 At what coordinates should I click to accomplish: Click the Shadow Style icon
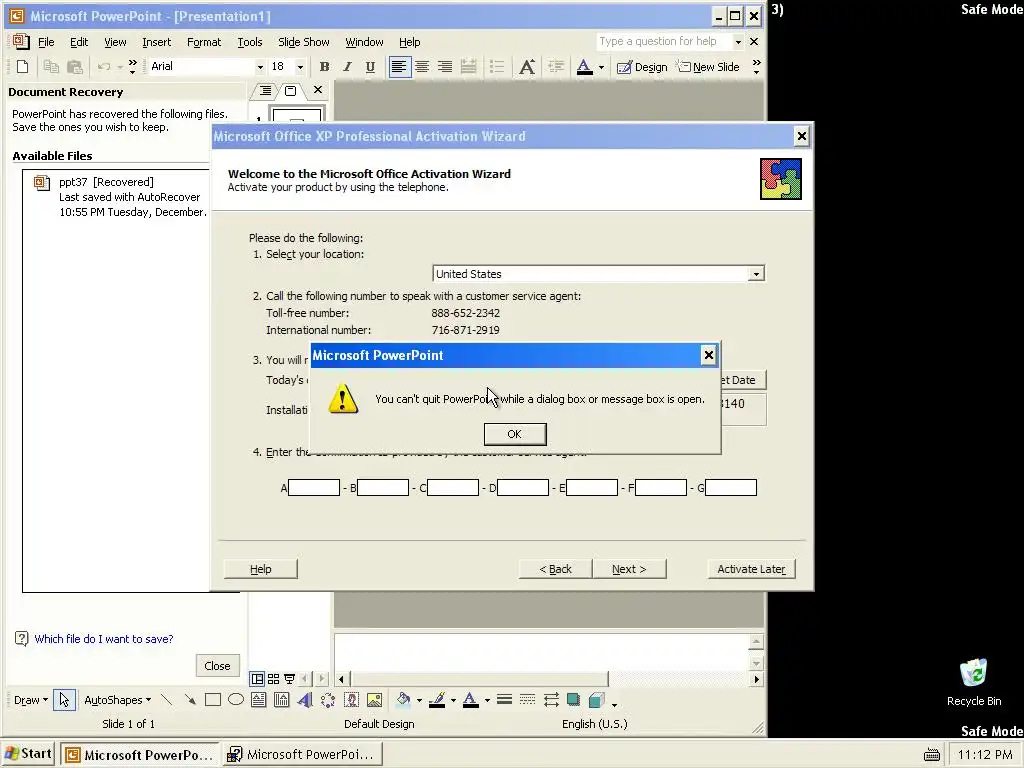click(x=573, y=700)
